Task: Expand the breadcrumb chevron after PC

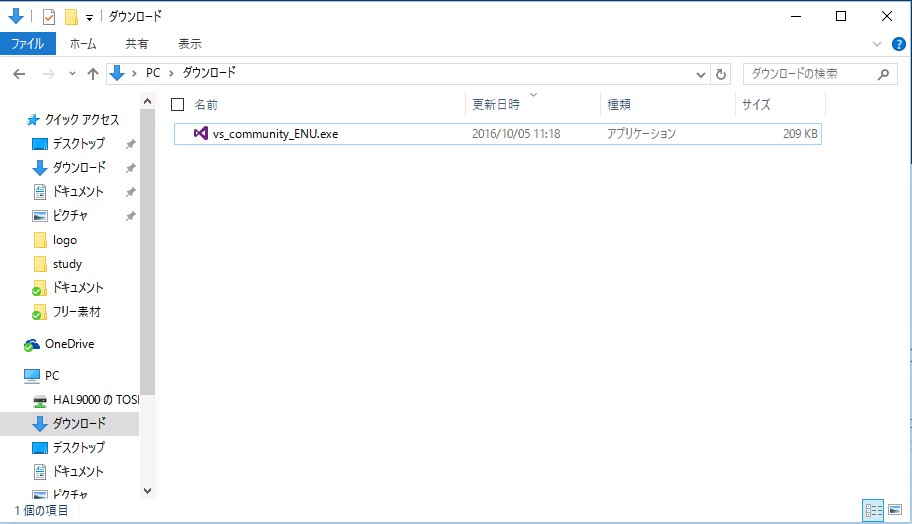Action: (x=171, y=73)
